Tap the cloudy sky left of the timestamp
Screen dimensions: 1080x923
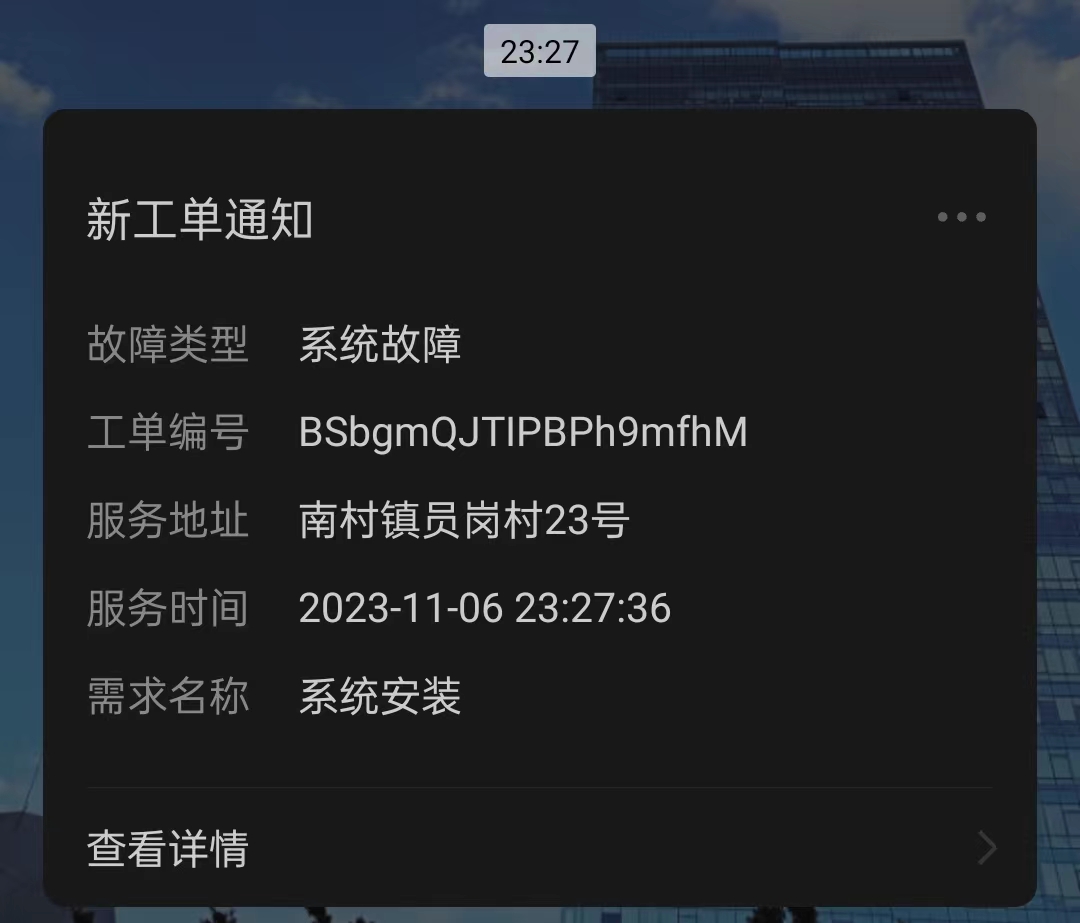(241, 52)
